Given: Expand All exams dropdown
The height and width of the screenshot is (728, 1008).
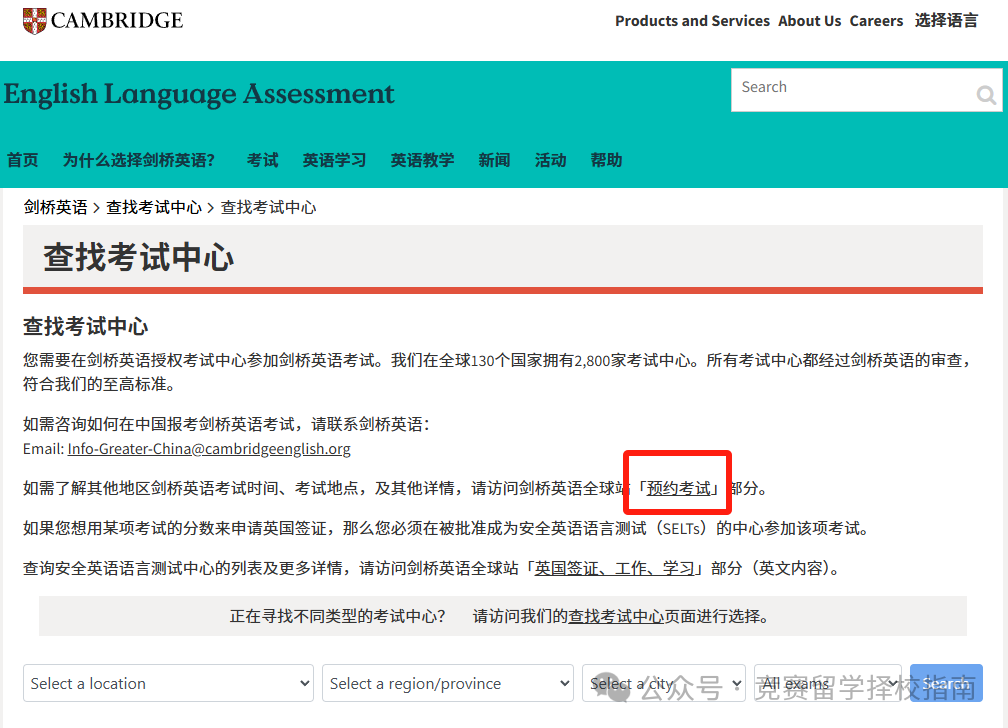Looking at the screenshot, I should (x=828, y=683).
